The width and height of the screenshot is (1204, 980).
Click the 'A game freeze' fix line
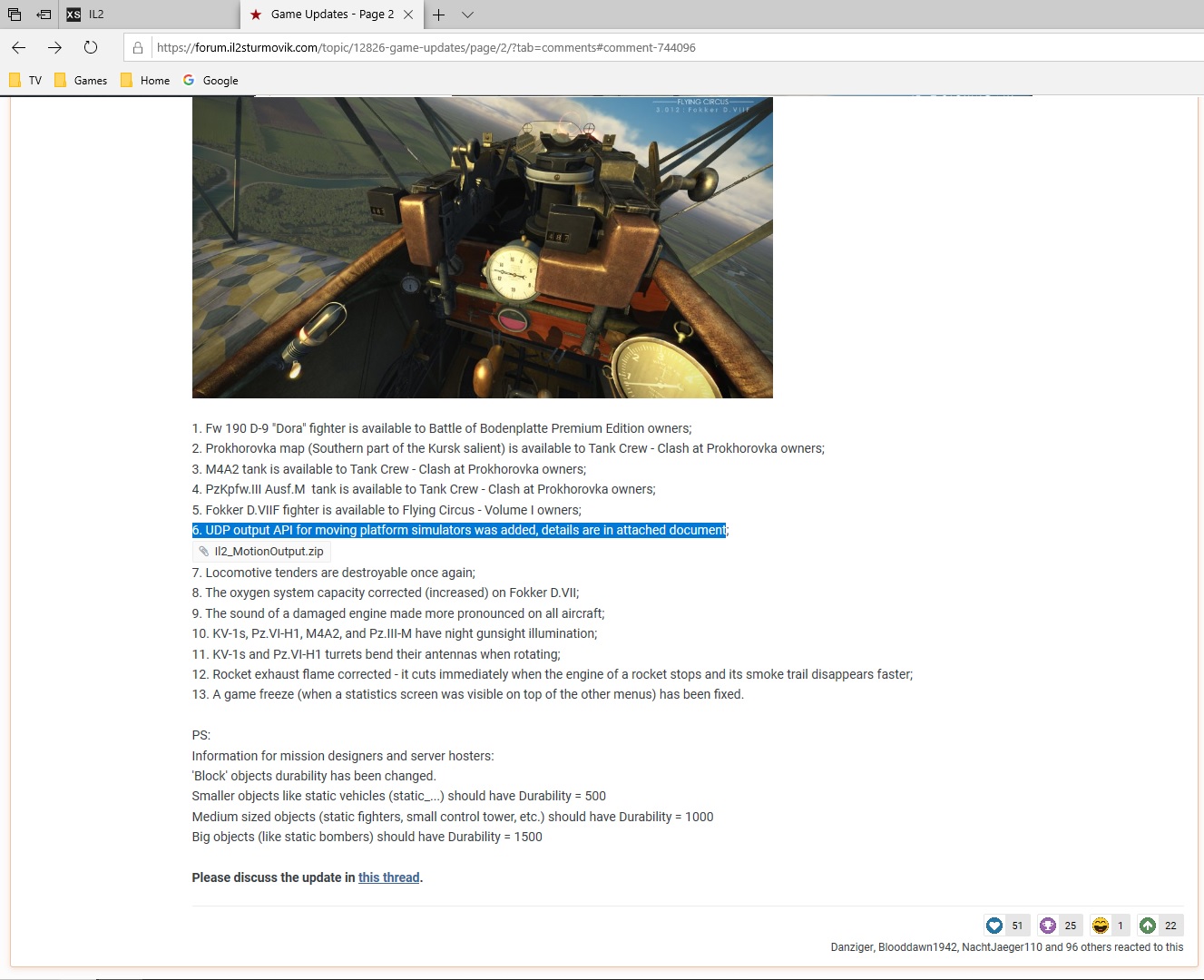[x=468, y=694]
